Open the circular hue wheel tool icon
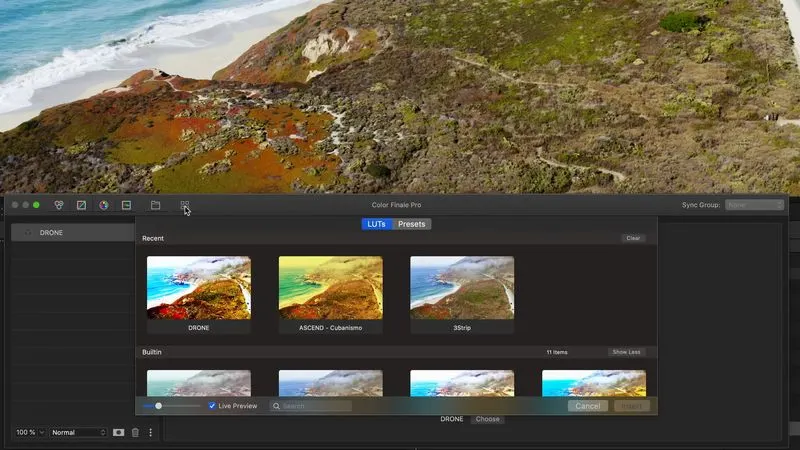This screenshot has height=450, width=800. coord(103,205)
